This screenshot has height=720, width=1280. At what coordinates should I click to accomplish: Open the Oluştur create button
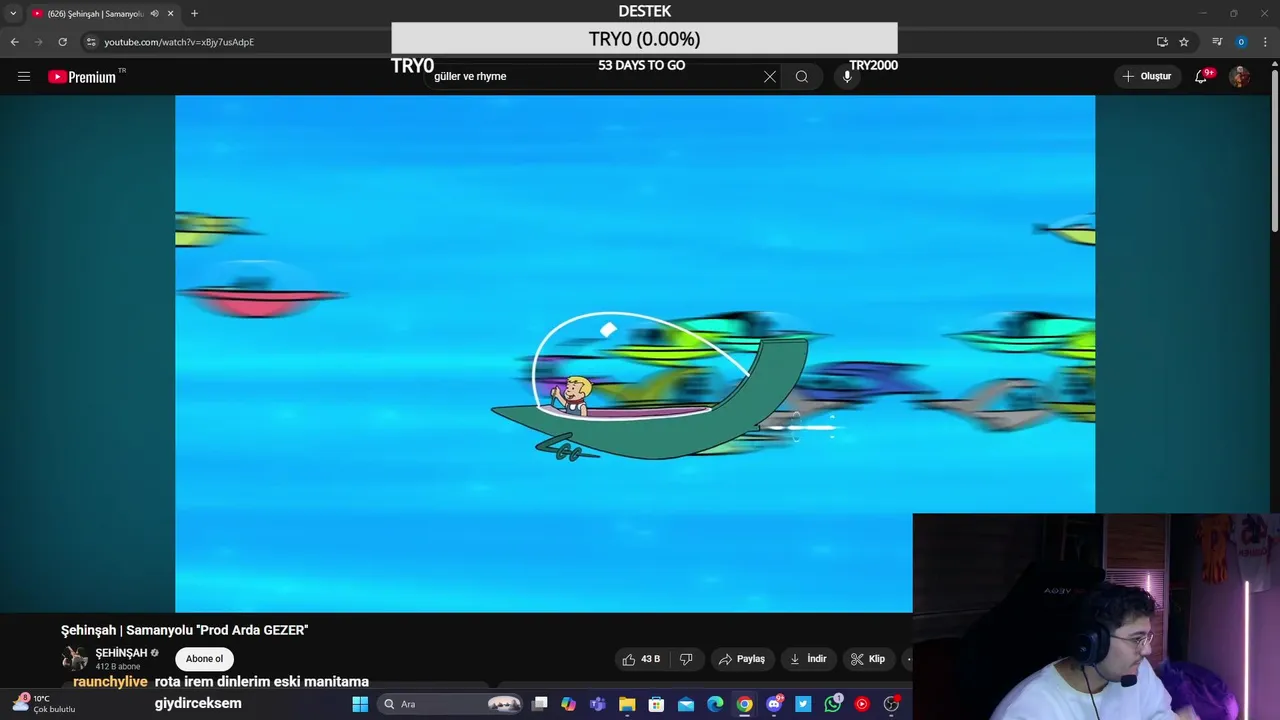(x=1146, y=76)
